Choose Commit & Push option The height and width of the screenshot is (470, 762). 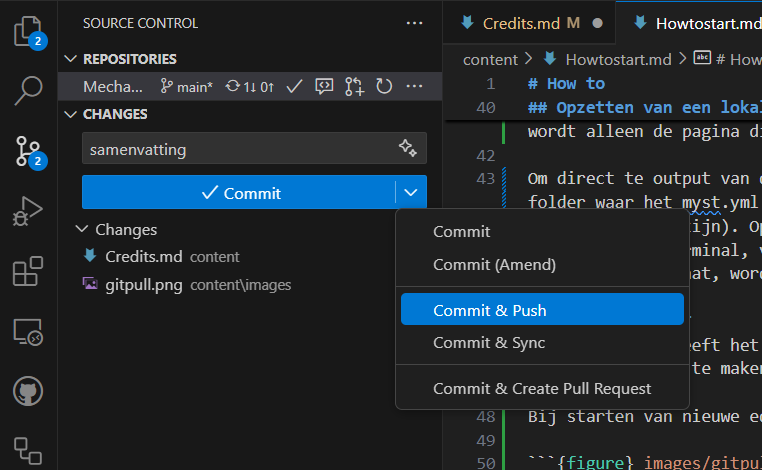click(542, 309)
